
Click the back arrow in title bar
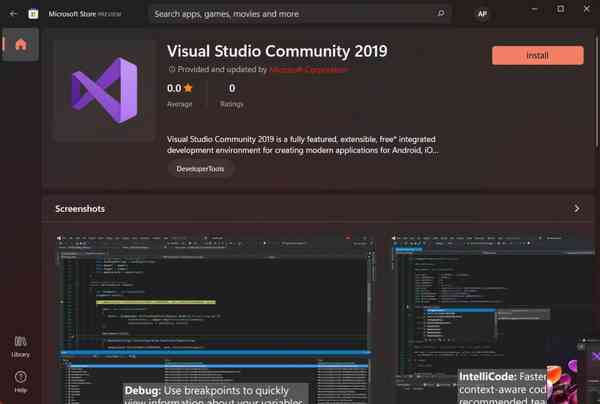coord(13,14)
